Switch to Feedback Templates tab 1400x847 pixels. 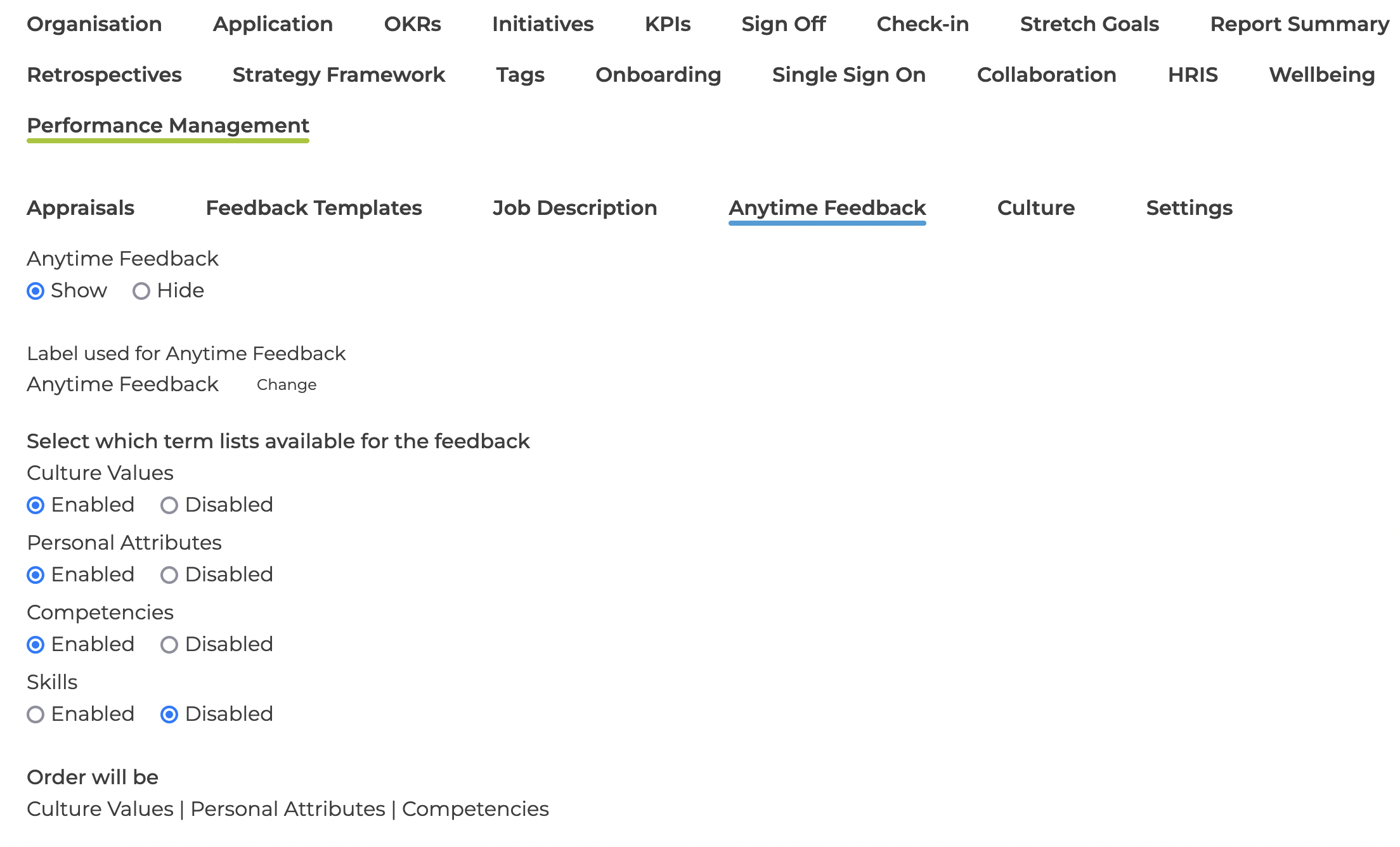pos(314,208)
